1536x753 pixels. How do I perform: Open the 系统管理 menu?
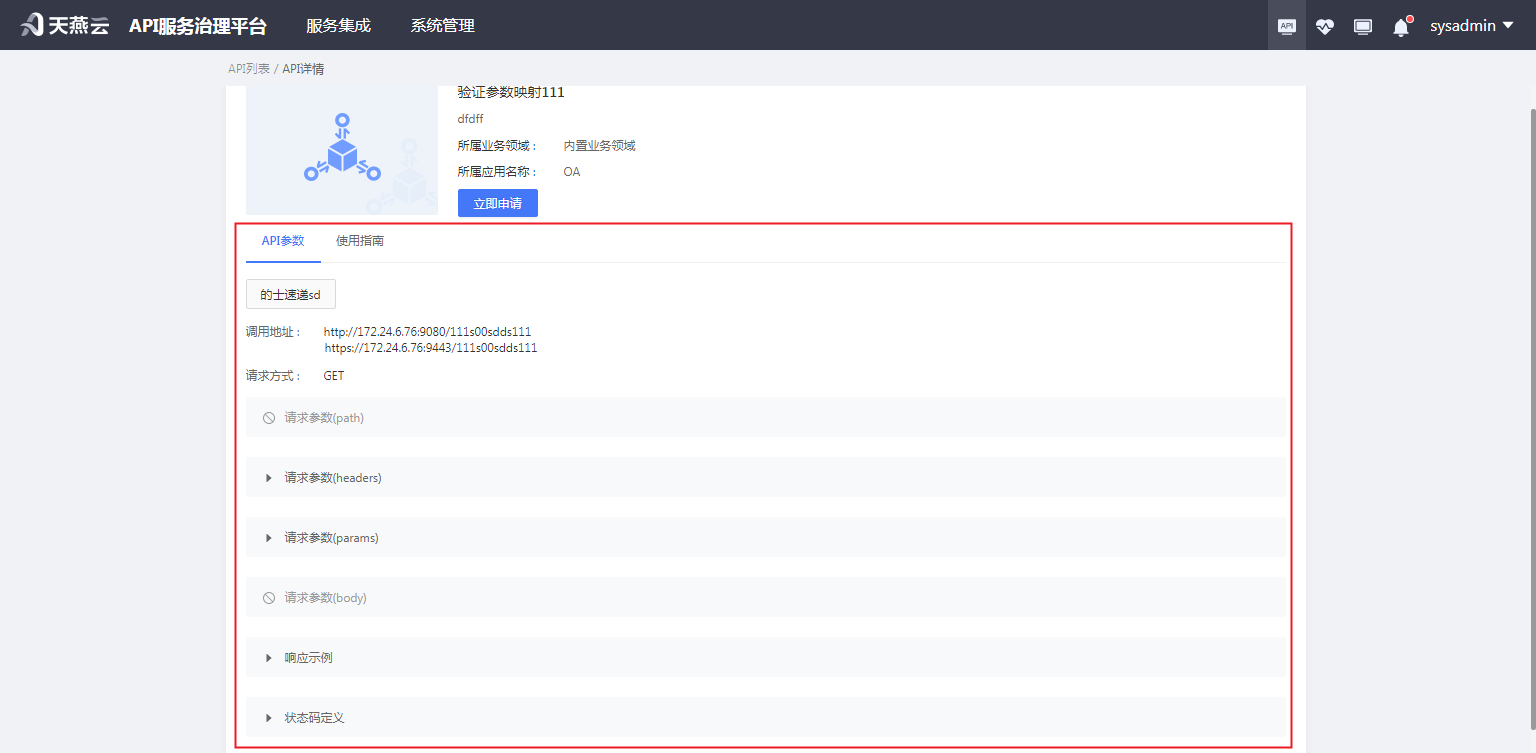click(442, 26)
